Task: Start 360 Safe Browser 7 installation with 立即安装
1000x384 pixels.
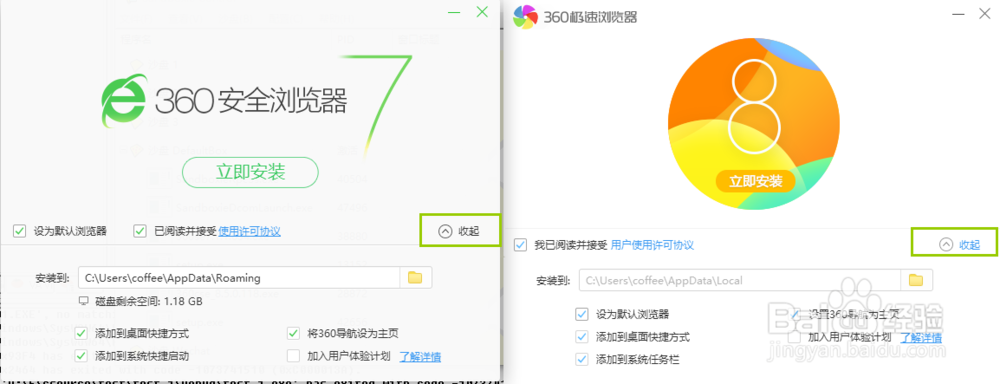Action: [x=249, y=172]
